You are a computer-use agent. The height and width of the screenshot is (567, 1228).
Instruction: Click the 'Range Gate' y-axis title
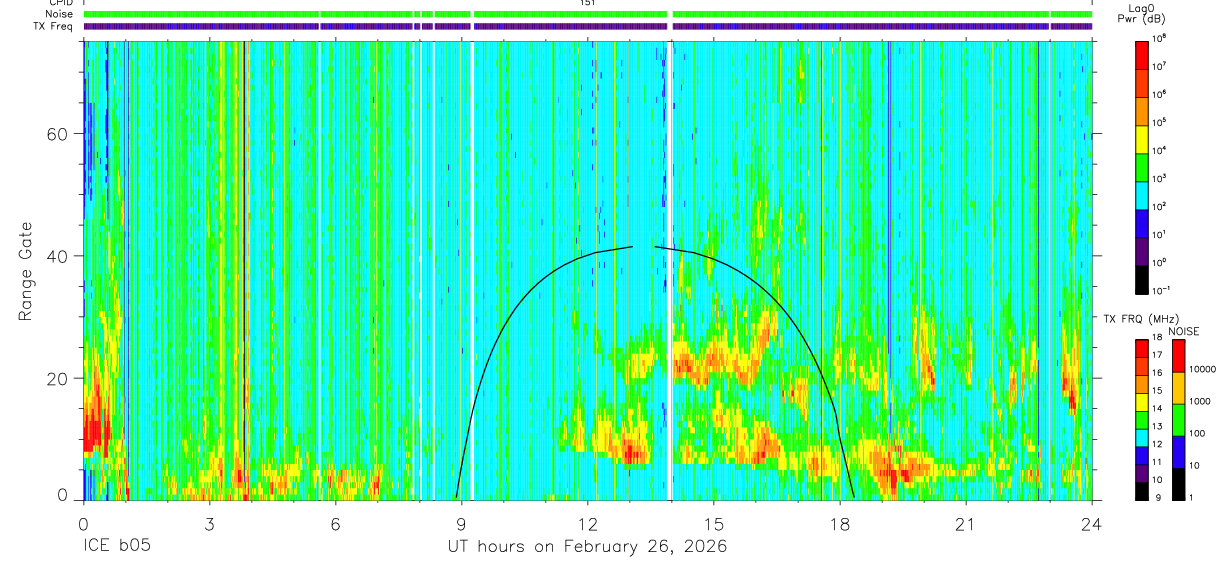coord(26,271)
